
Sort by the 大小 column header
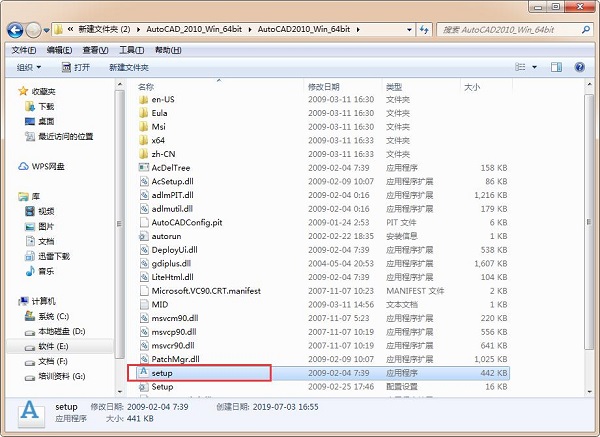pos(472,87)
